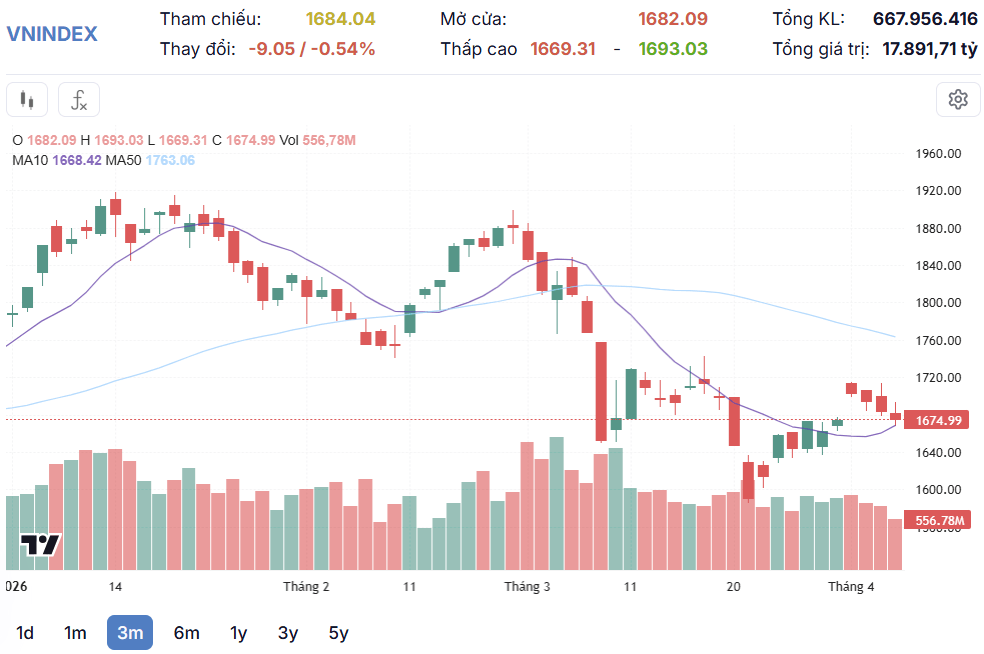Select the 1d timeframe
Screen dimensions: 984x654
pos(24,633)
